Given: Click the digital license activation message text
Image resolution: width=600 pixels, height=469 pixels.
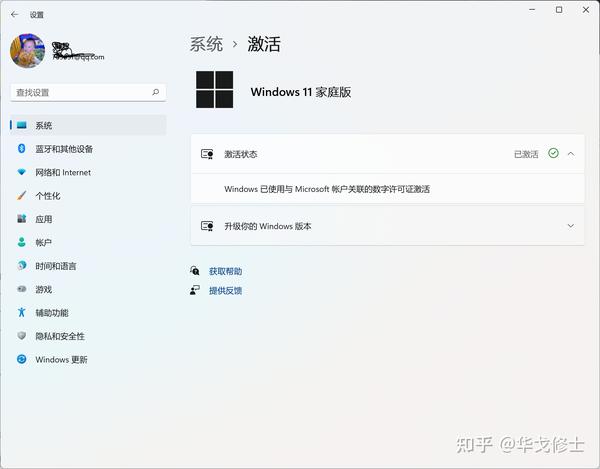Looking at the screenshot, I should (327, 189).
